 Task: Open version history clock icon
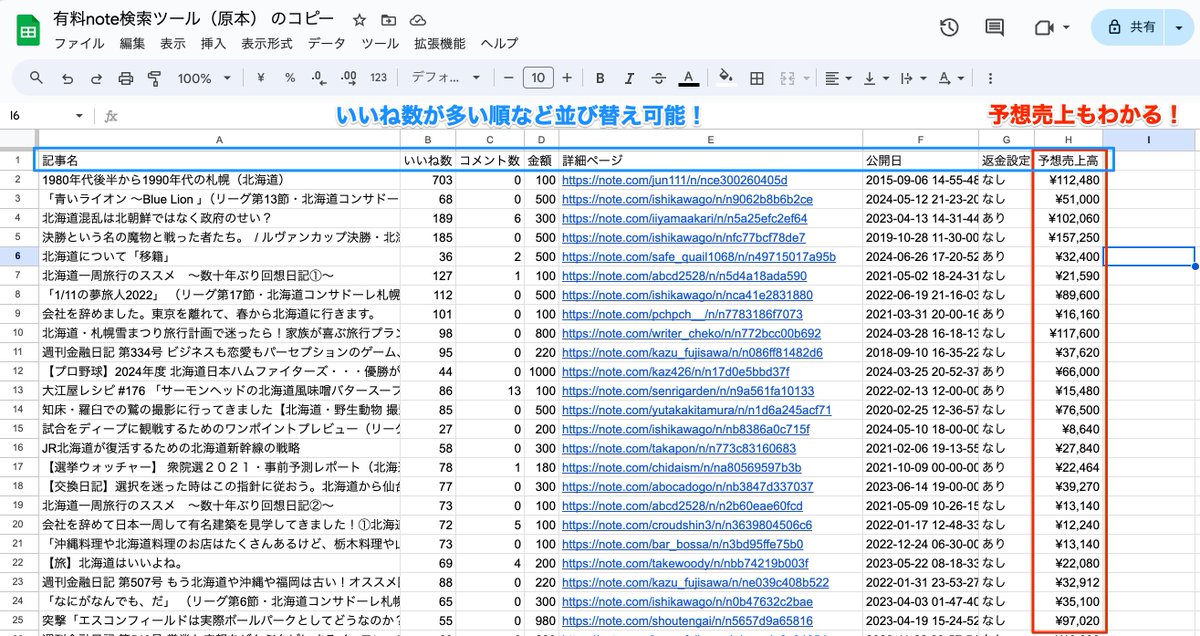[x=950, y=28]
